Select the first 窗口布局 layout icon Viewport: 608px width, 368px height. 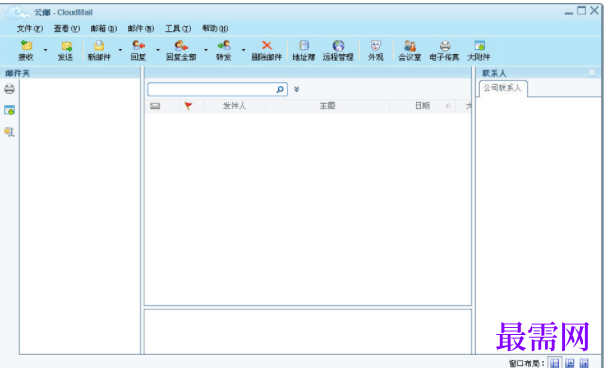click(555, 363)
